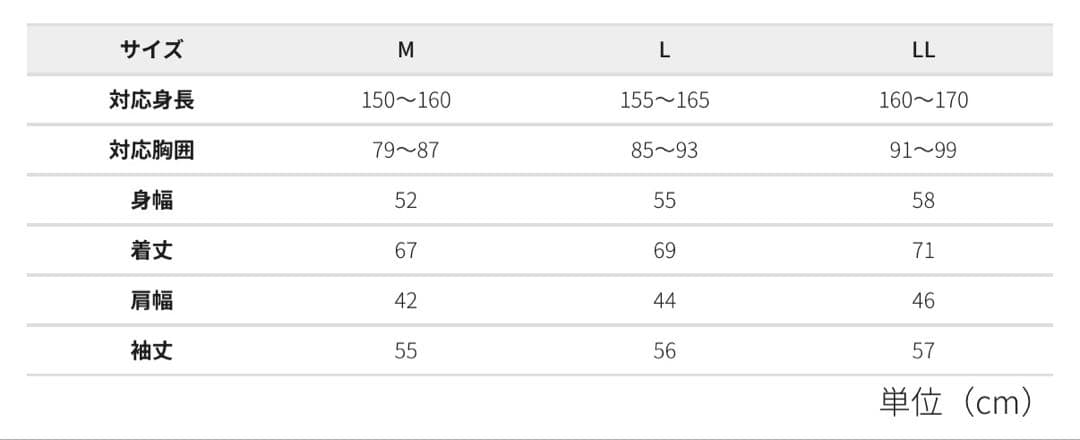Screen dimensions: 1080x440
Task: Click the 袖丈 value 57 for LL
Action: pyautogui.click(x=923, y=352)
